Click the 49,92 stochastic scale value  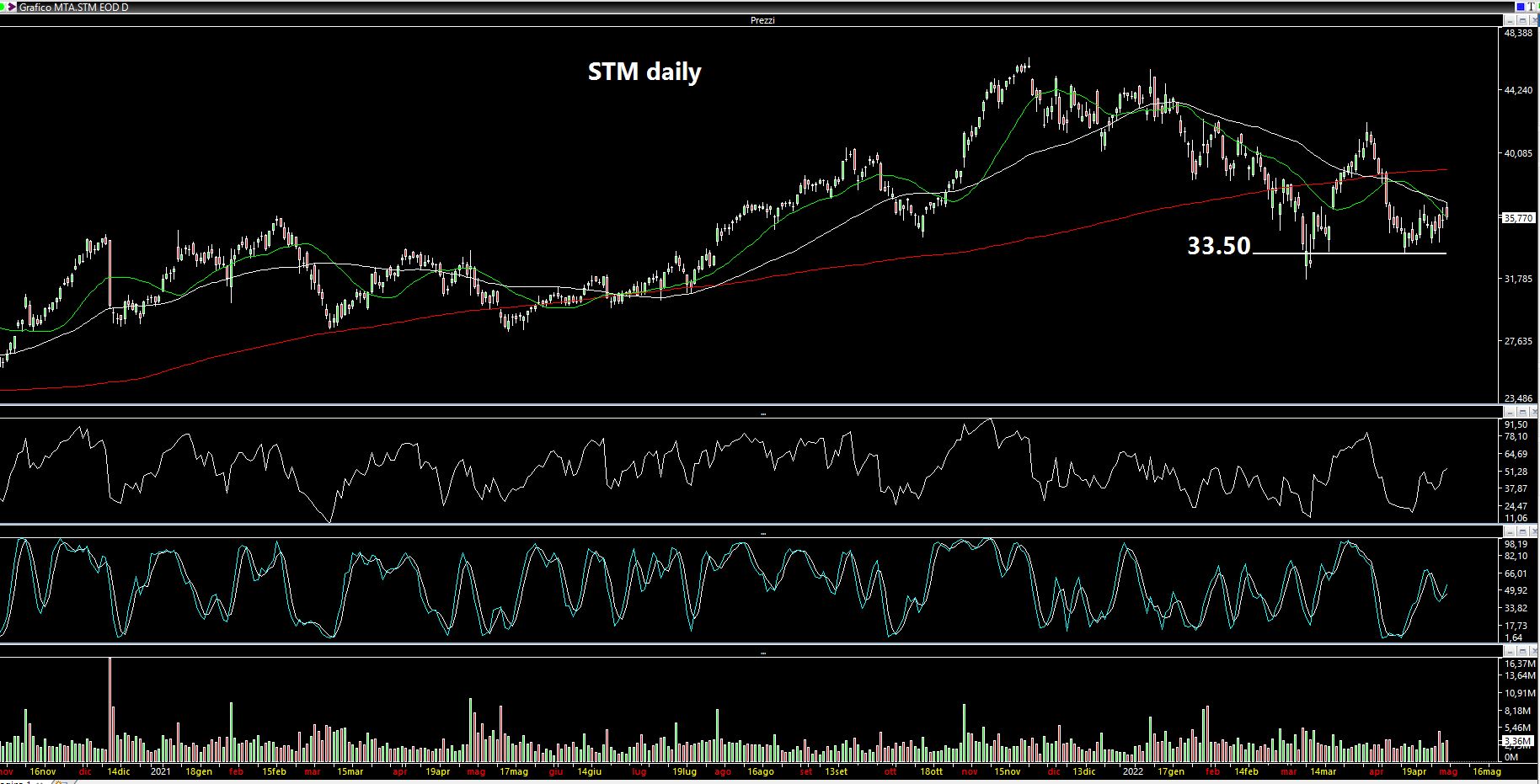point(1516,591)
